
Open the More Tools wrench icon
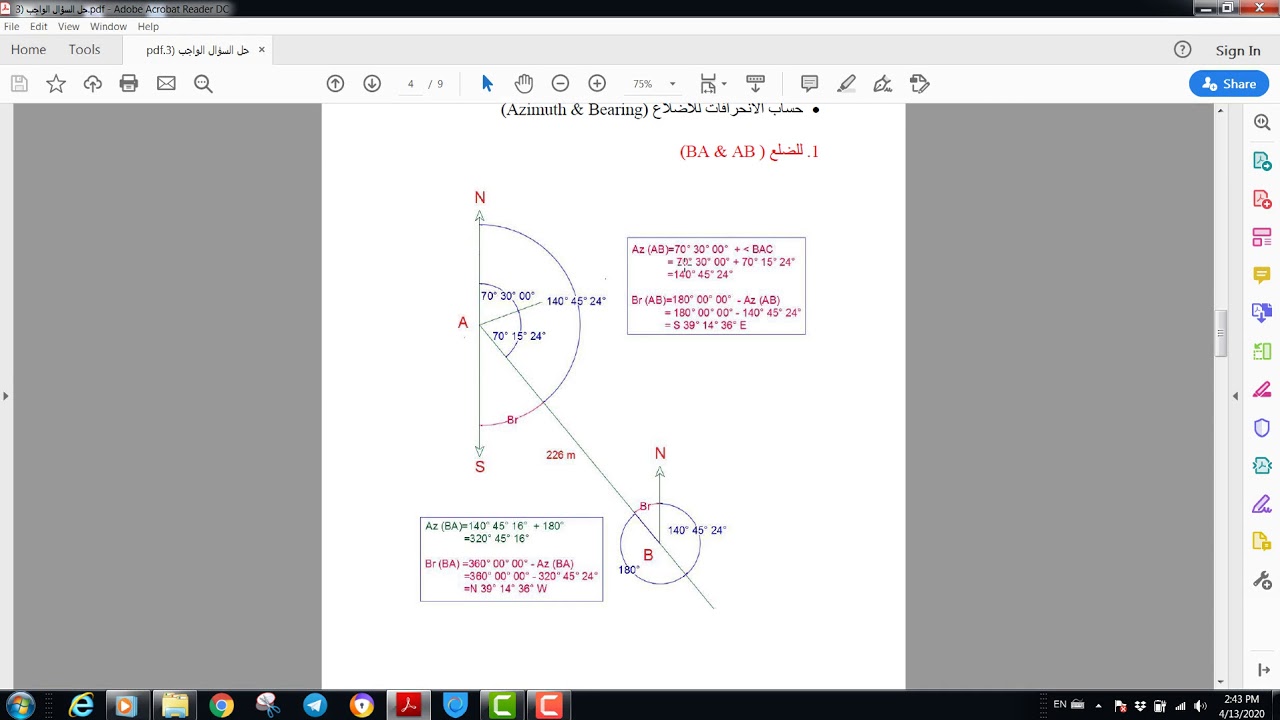(x=1261, y=580)
